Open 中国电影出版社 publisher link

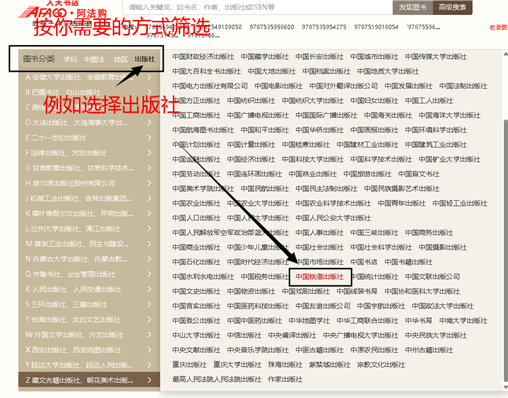[x=278, y=86]
